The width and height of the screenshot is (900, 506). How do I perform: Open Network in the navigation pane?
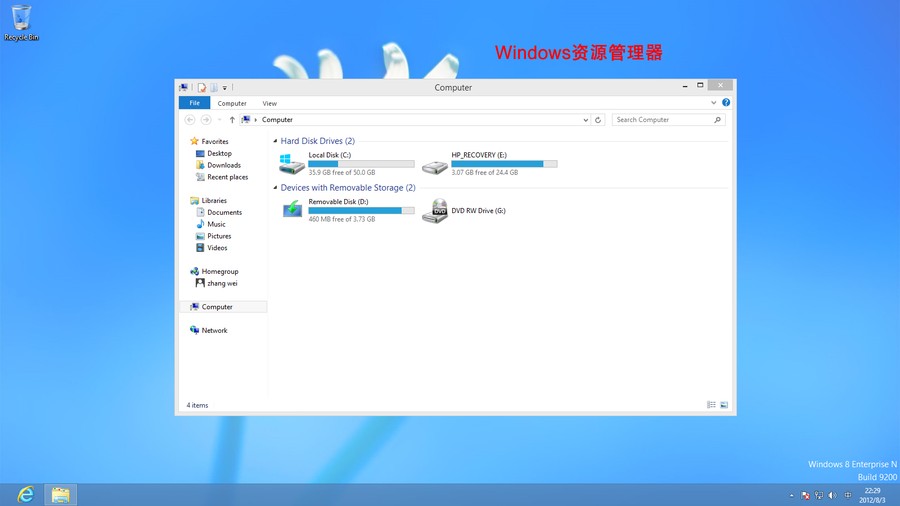click(x=214, y=330)
